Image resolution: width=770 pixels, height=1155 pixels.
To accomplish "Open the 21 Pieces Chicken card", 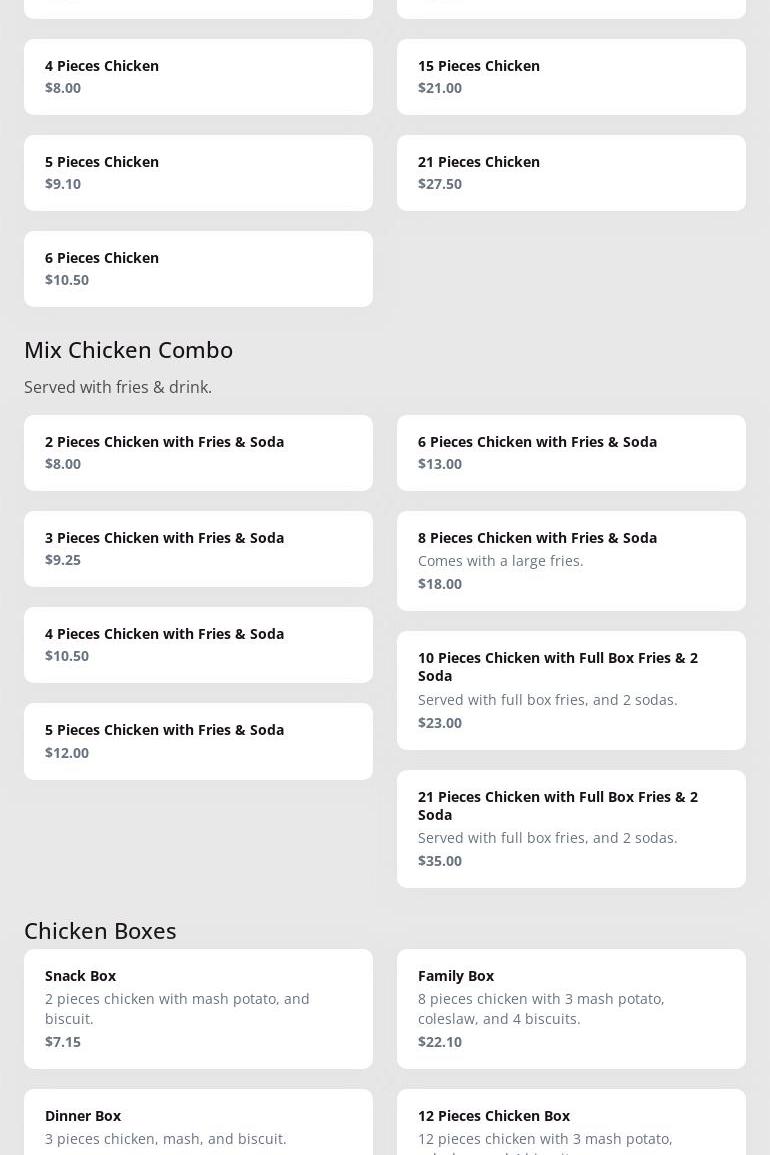I will click(571, 173).
